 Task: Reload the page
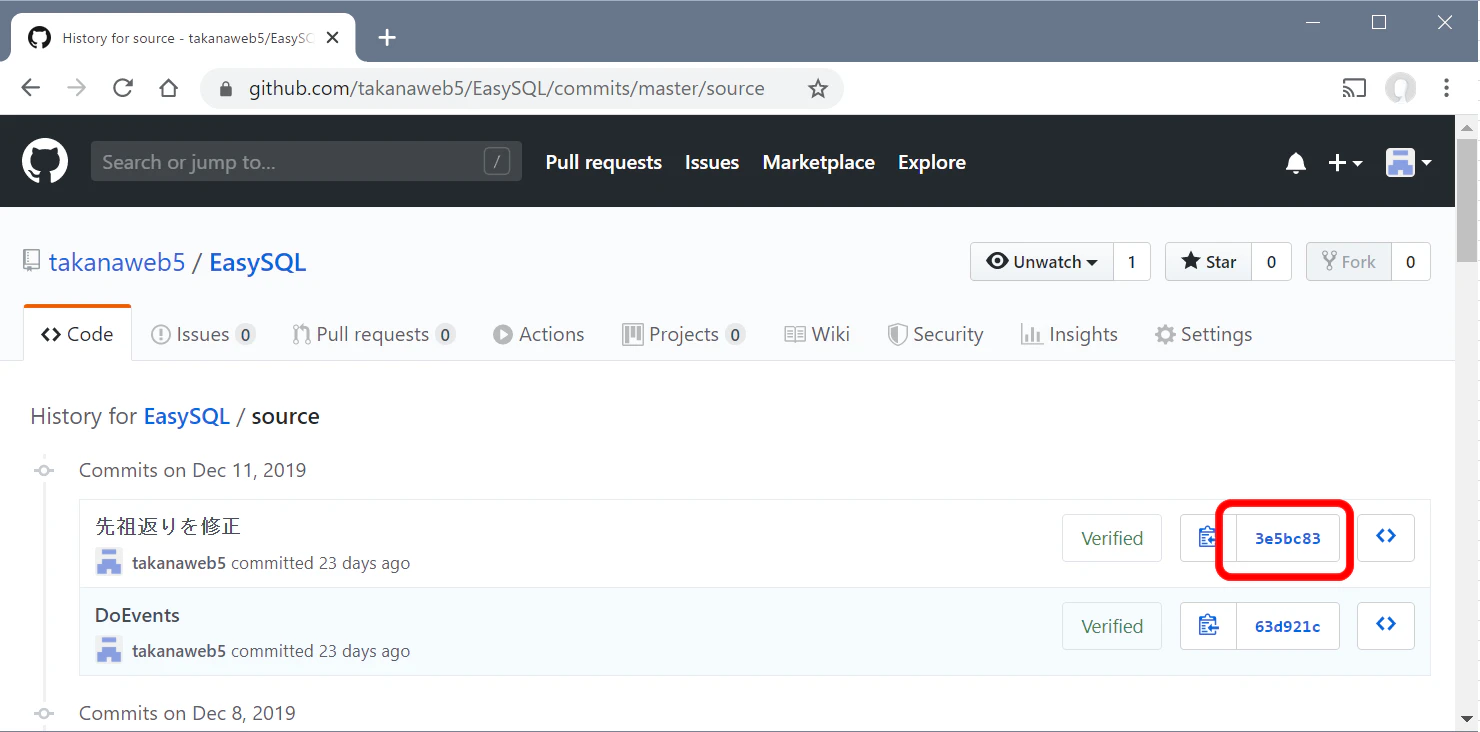pyautogui.click(x=123, y=88)
